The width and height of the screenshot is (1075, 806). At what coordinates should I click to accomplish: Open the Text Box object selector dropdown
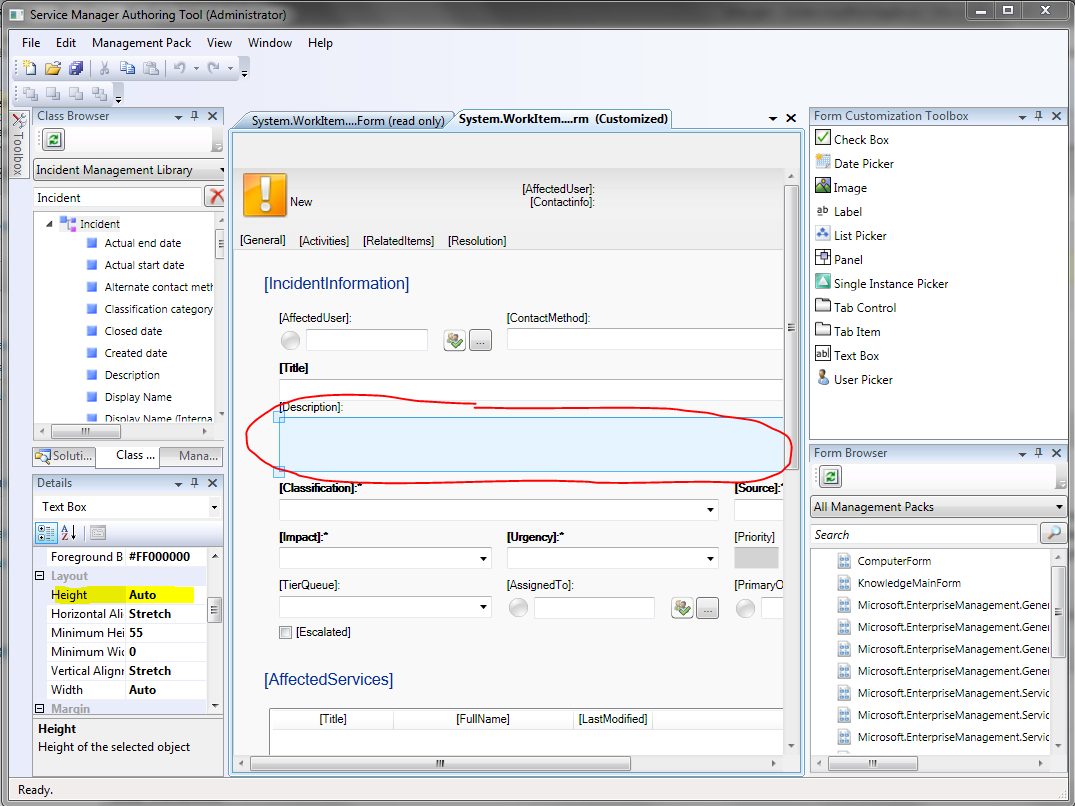pyautogui.click(x=214, y=507)
